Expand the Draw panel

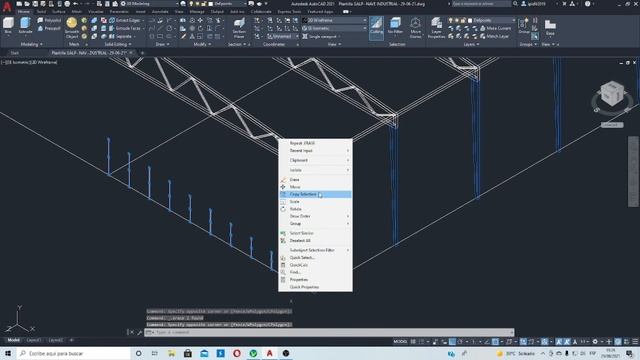coord(162,44)
